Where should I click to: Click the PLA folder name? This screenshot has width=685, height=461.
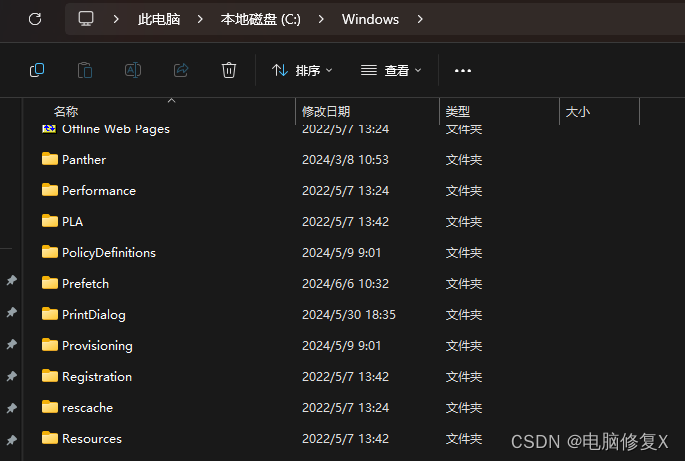pos(73,222)
